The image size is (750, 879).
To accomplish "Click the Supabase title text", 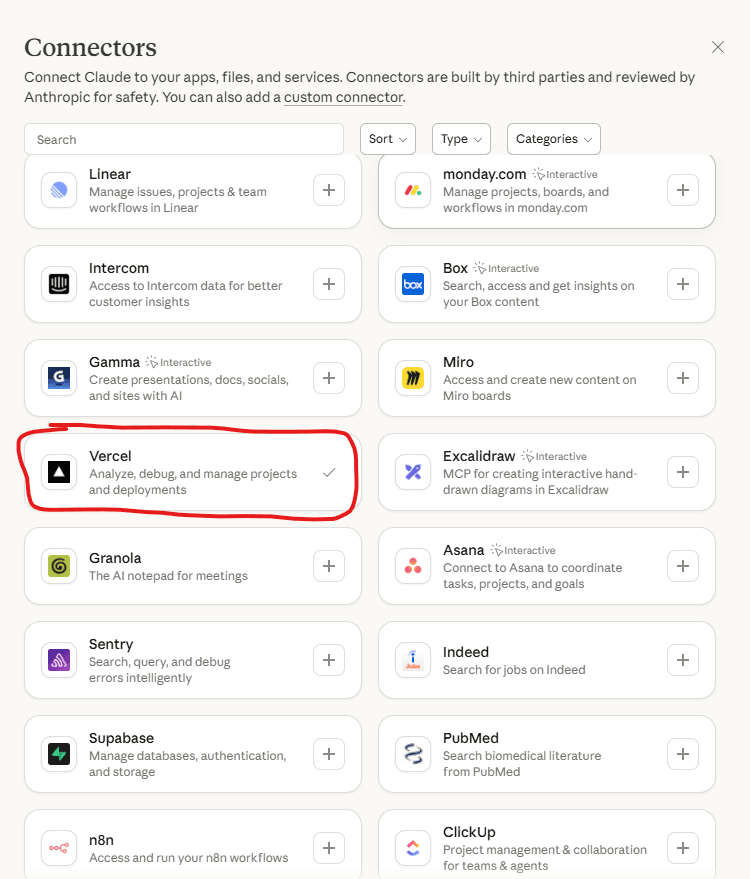I will [121, 738].
